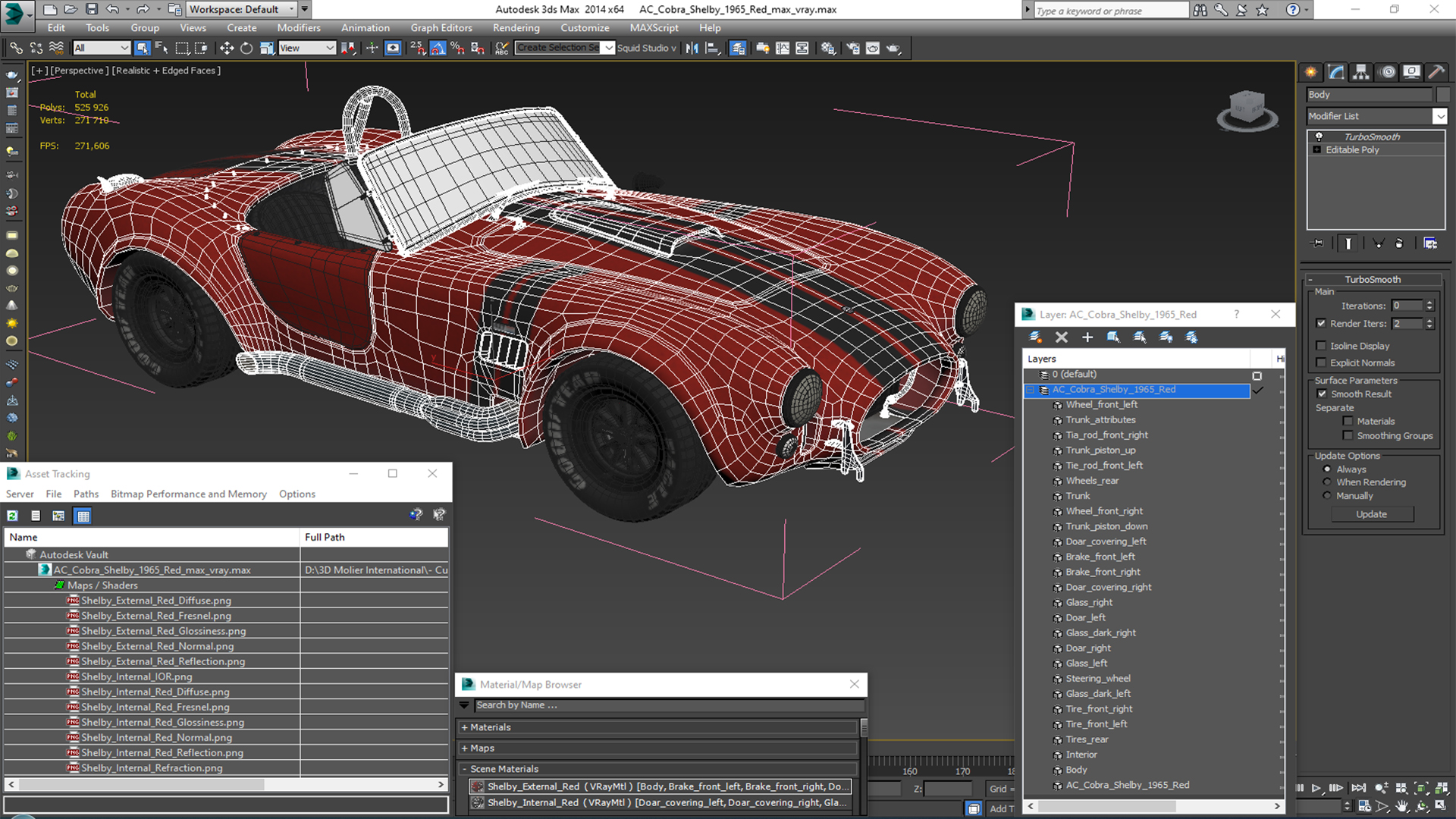Activate the Select Object tool
Screen dimensions: 1456x819
(x=142, y=48)
